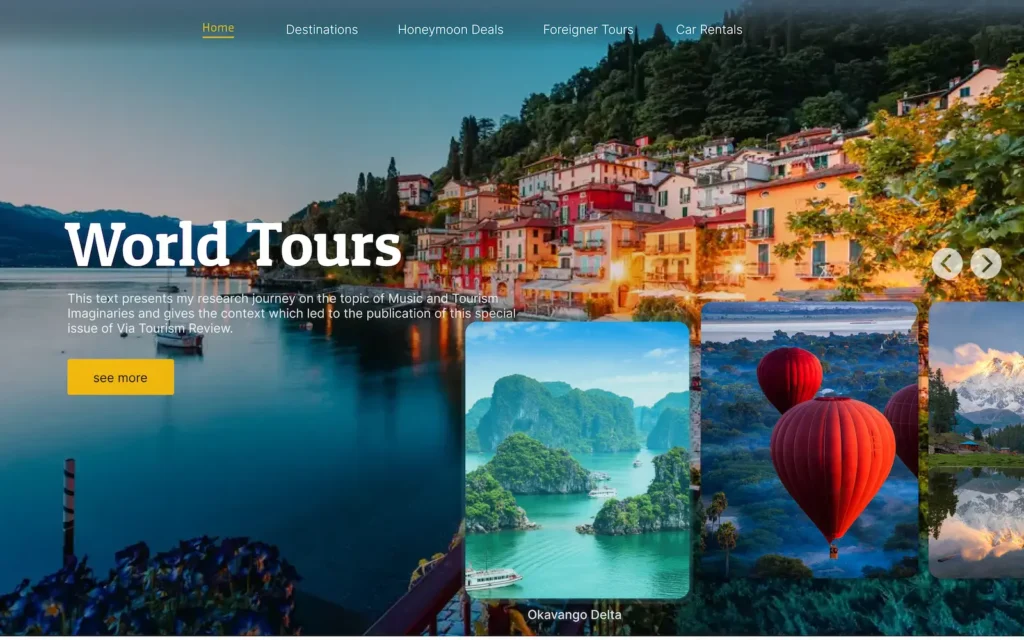1024x640 pixels.
Task: Click the Okavango Delta caption text
Action: (x=574, y=615)
